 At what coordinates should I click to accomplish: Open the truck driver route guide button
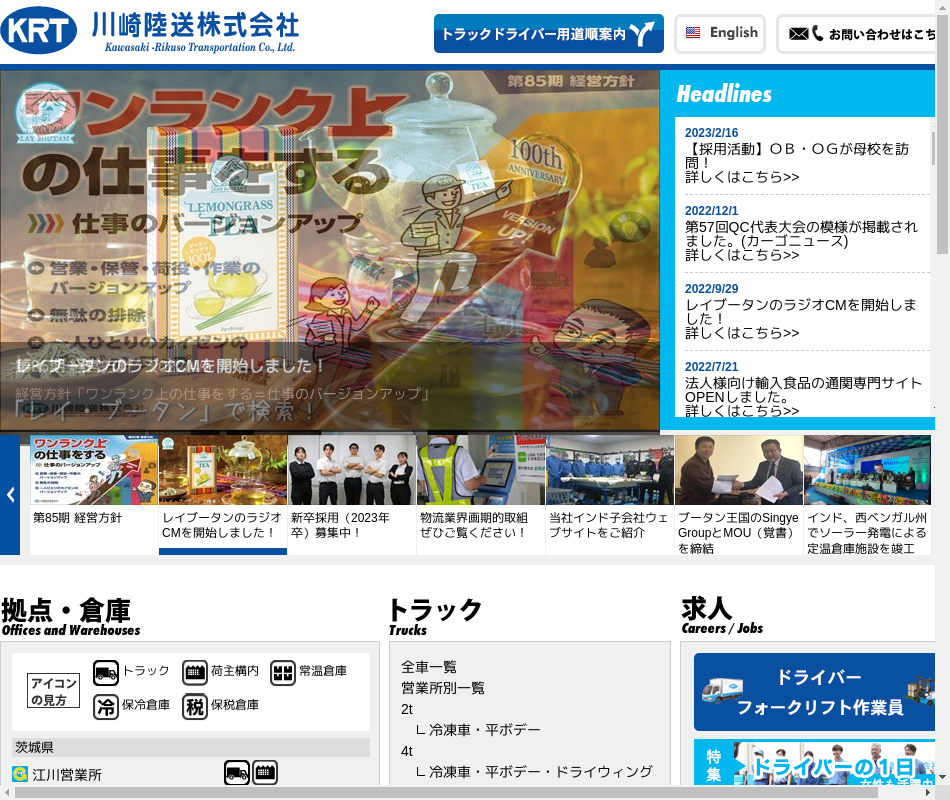(548, 33)
